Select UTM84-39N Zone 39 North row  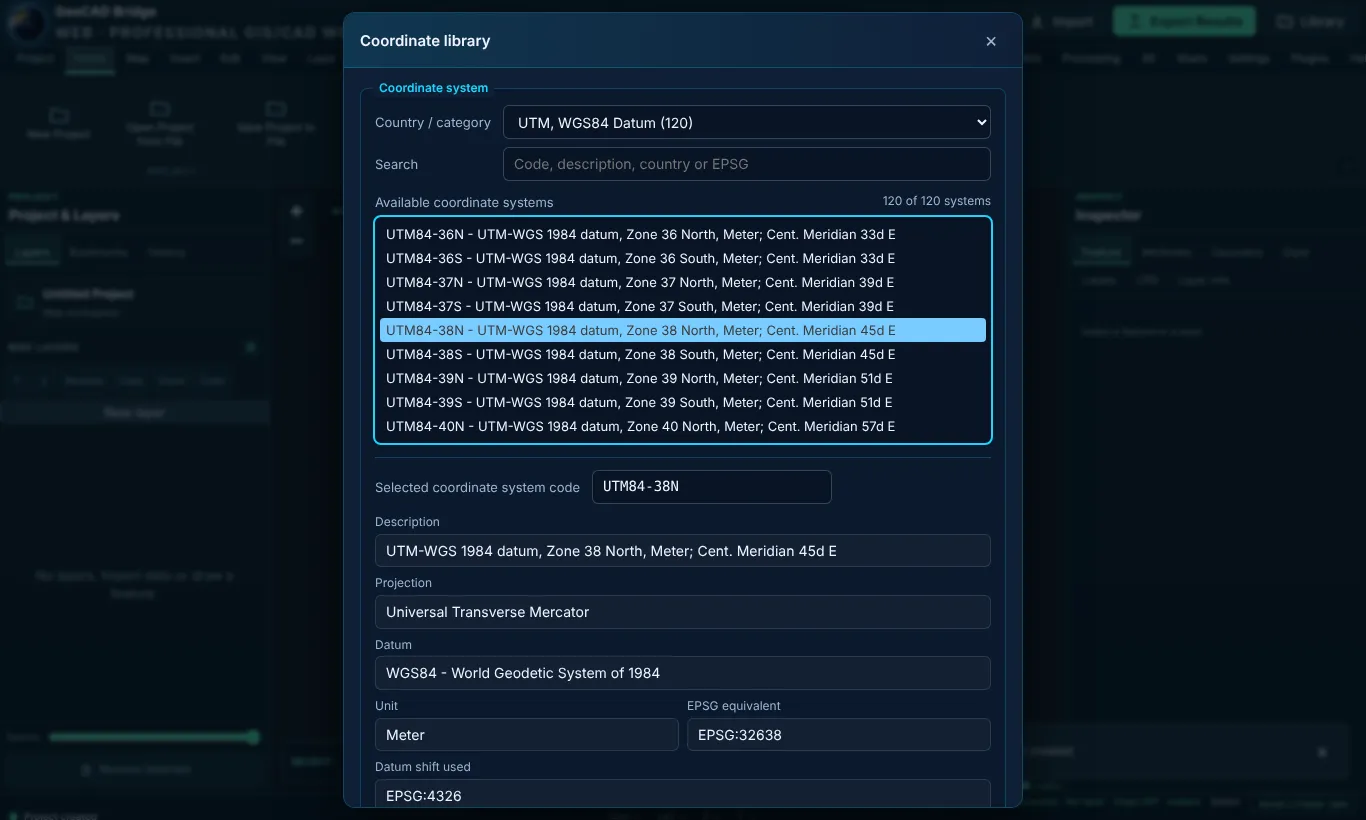(683, 378)
